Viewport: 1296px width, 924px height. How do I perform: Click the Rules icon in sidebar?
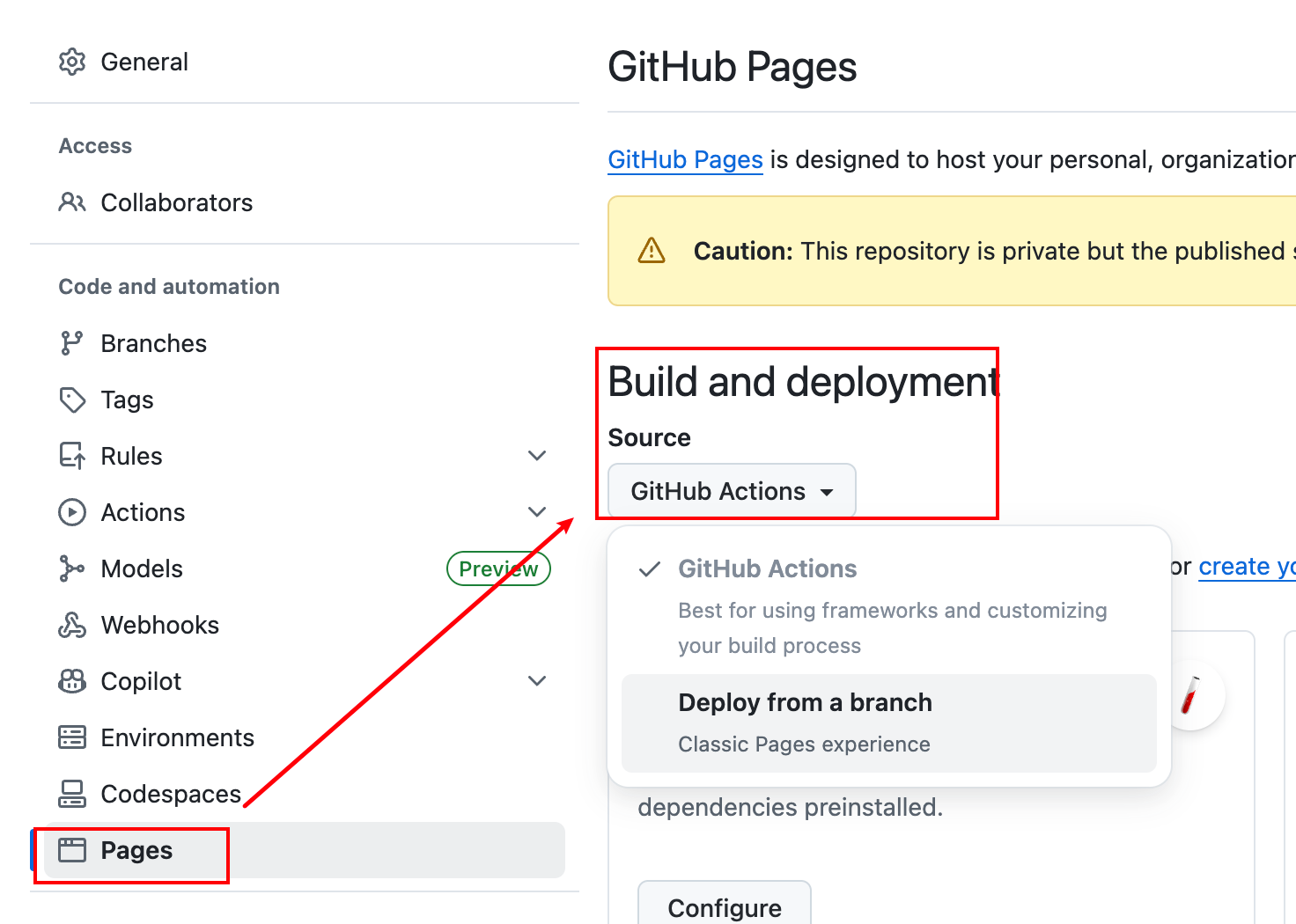pyautogui.click(x=72, y=456)
